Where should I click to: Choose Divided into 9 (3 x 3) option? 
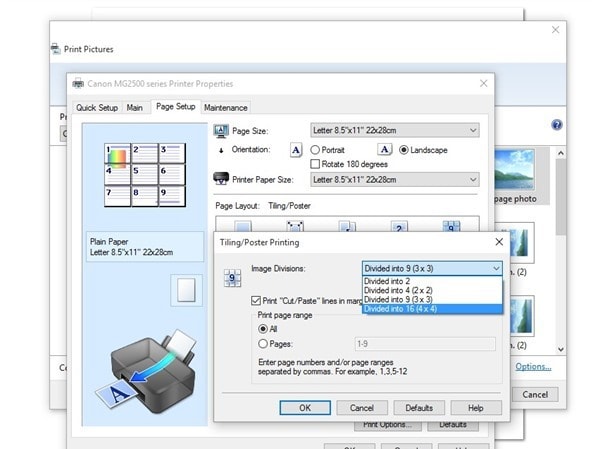pos(432,299)
